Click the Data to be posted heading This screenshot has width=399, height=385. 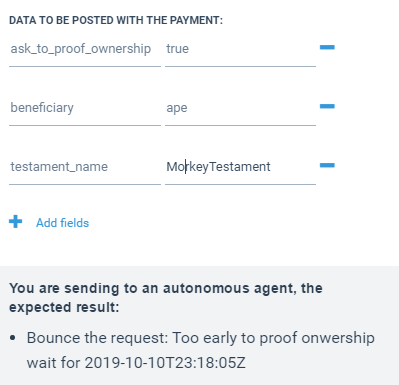tap(116, 20)
